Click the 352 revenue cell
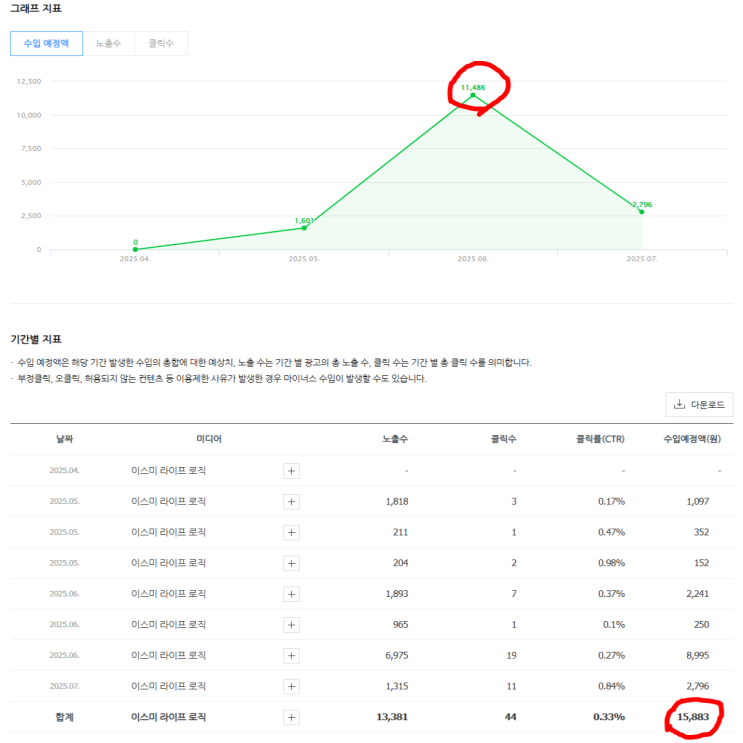The height and width of the screenshot is (743, 743). (x=701, y=532)
